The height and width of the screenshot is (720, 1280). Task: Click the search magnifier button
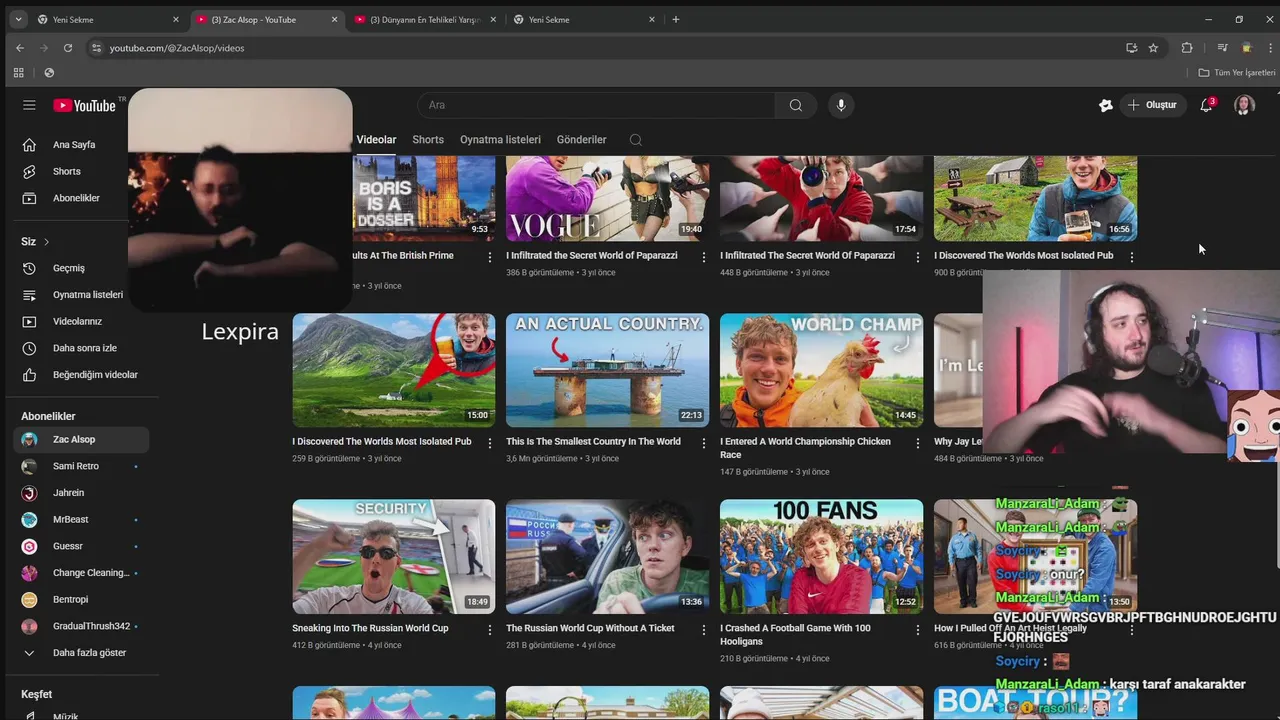795,105
